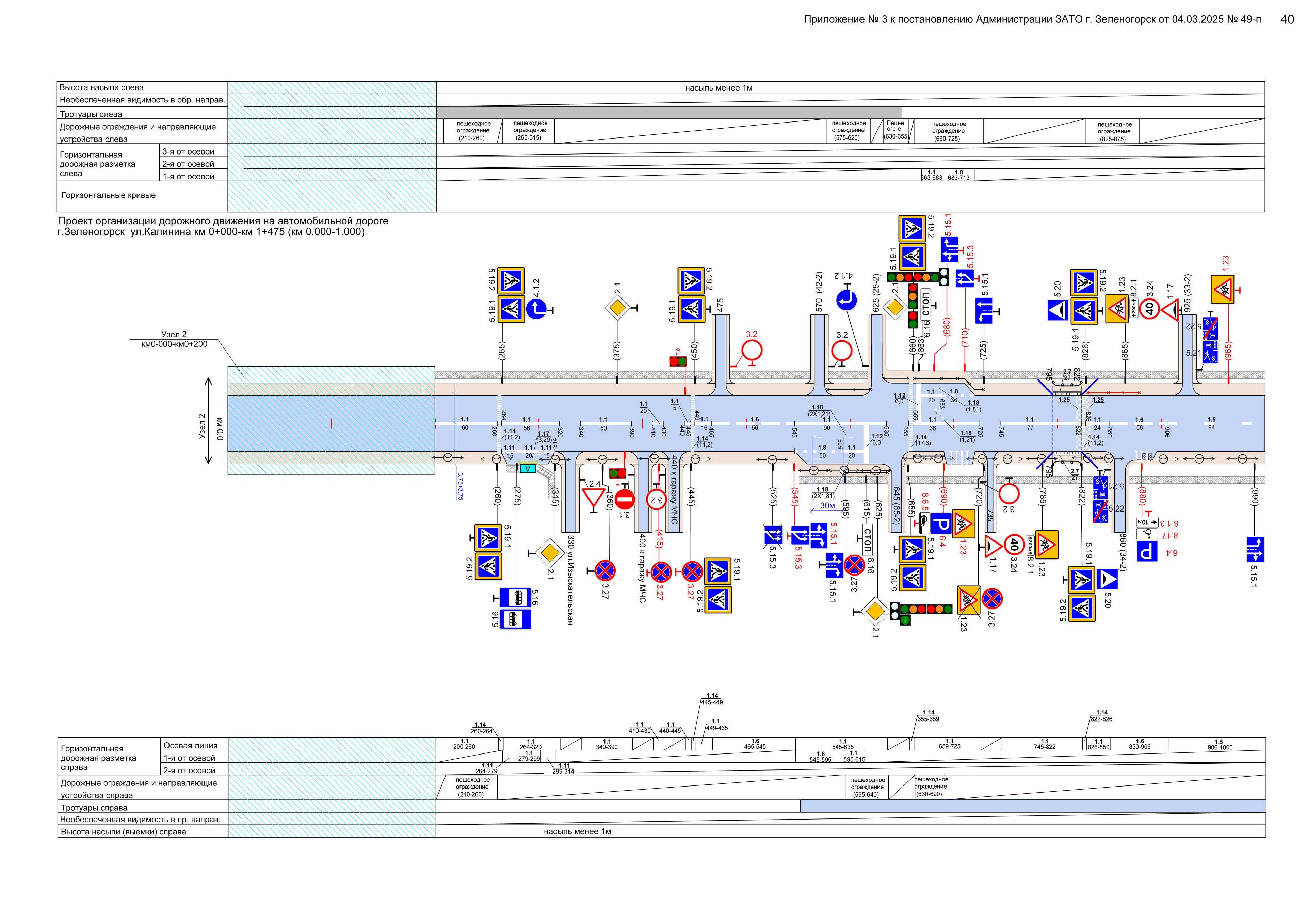Click page number 40 in the header
Image resolution: width=1307 pixels, height=924 pixels.
click(1287, 19)
